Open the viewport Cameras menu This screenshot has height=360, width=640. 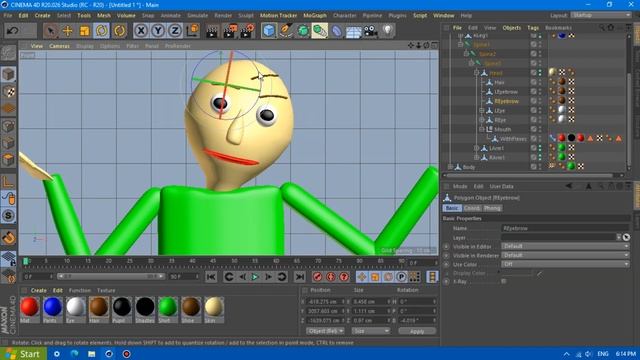coord(59,46)
